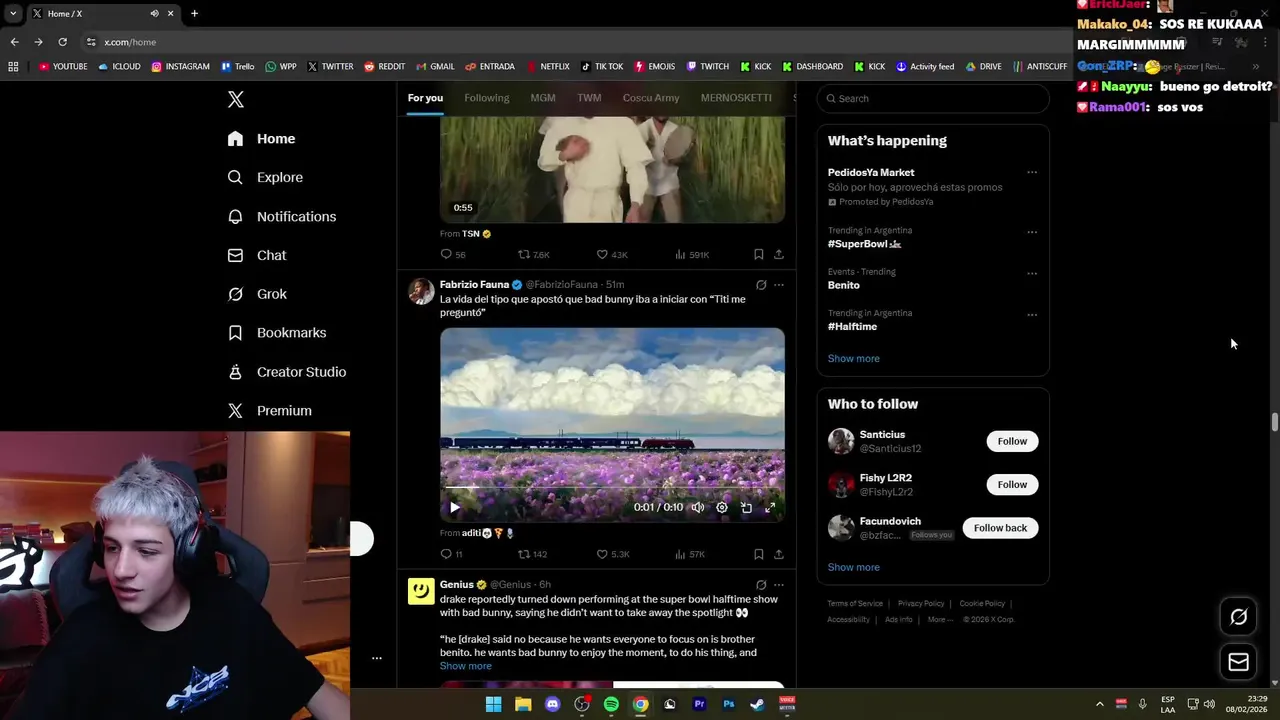Share the Fabrizio Fauna post

778,554
